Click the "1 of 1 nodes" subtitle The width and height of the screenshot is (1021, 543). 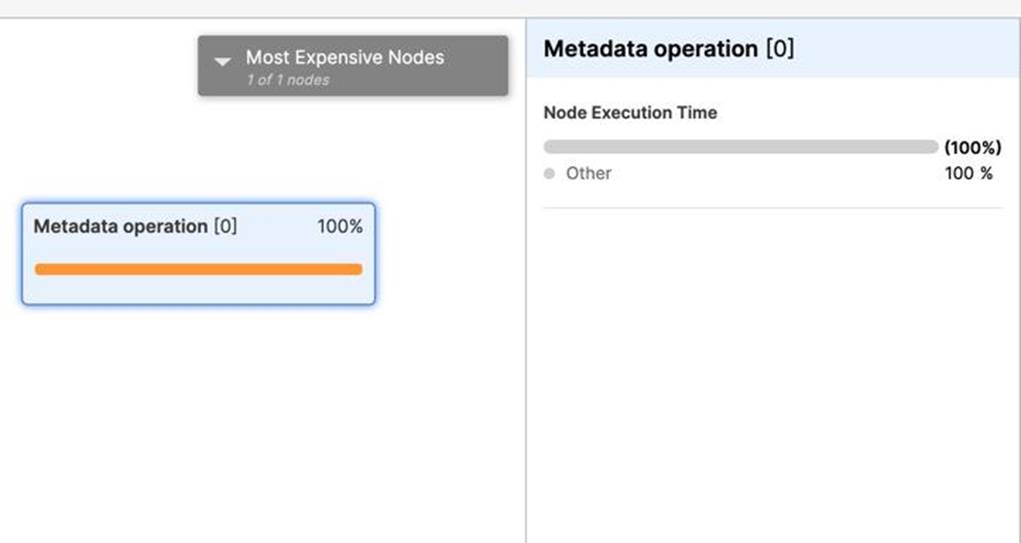[x=288, y=80]
